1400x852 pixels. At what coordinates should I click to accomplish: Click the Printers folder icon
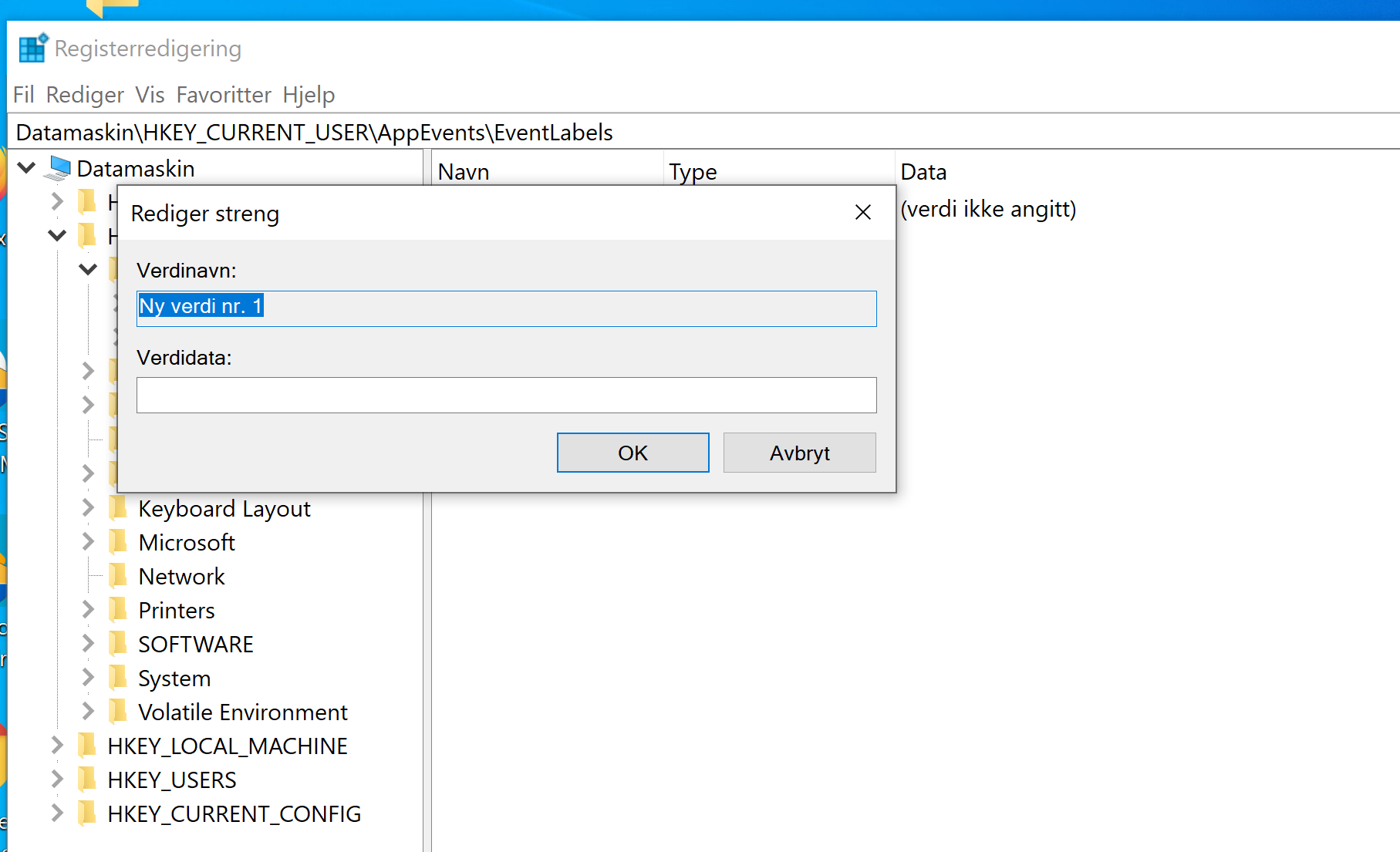(120, 610)
